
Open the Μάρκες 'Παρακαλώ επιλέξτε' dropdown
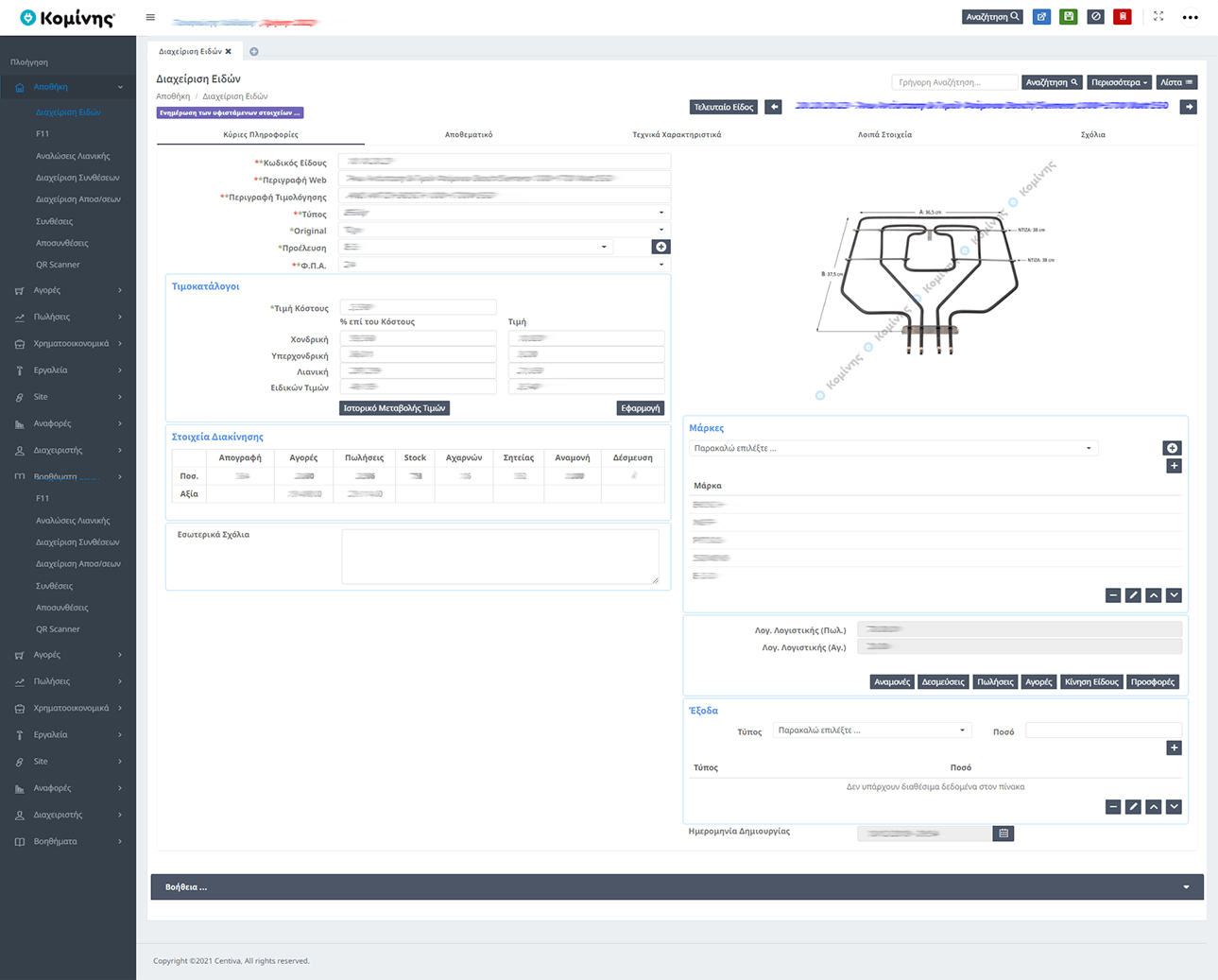coord(893,448)
